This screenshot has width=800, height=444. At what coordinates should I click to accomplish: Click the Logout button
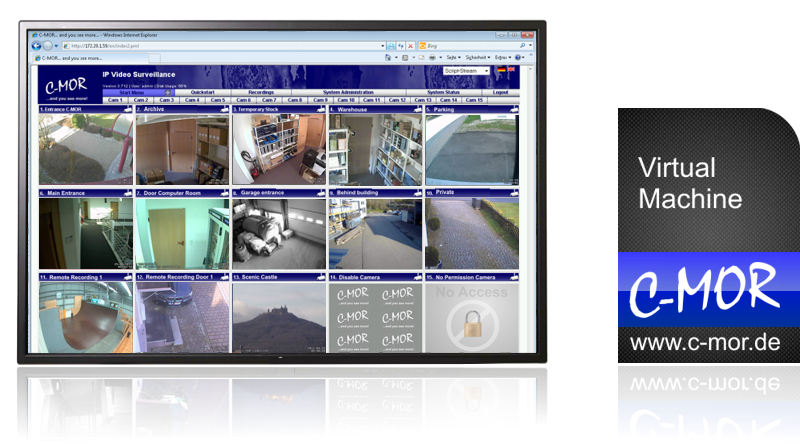pyautogui.click(x=500, y=92)
